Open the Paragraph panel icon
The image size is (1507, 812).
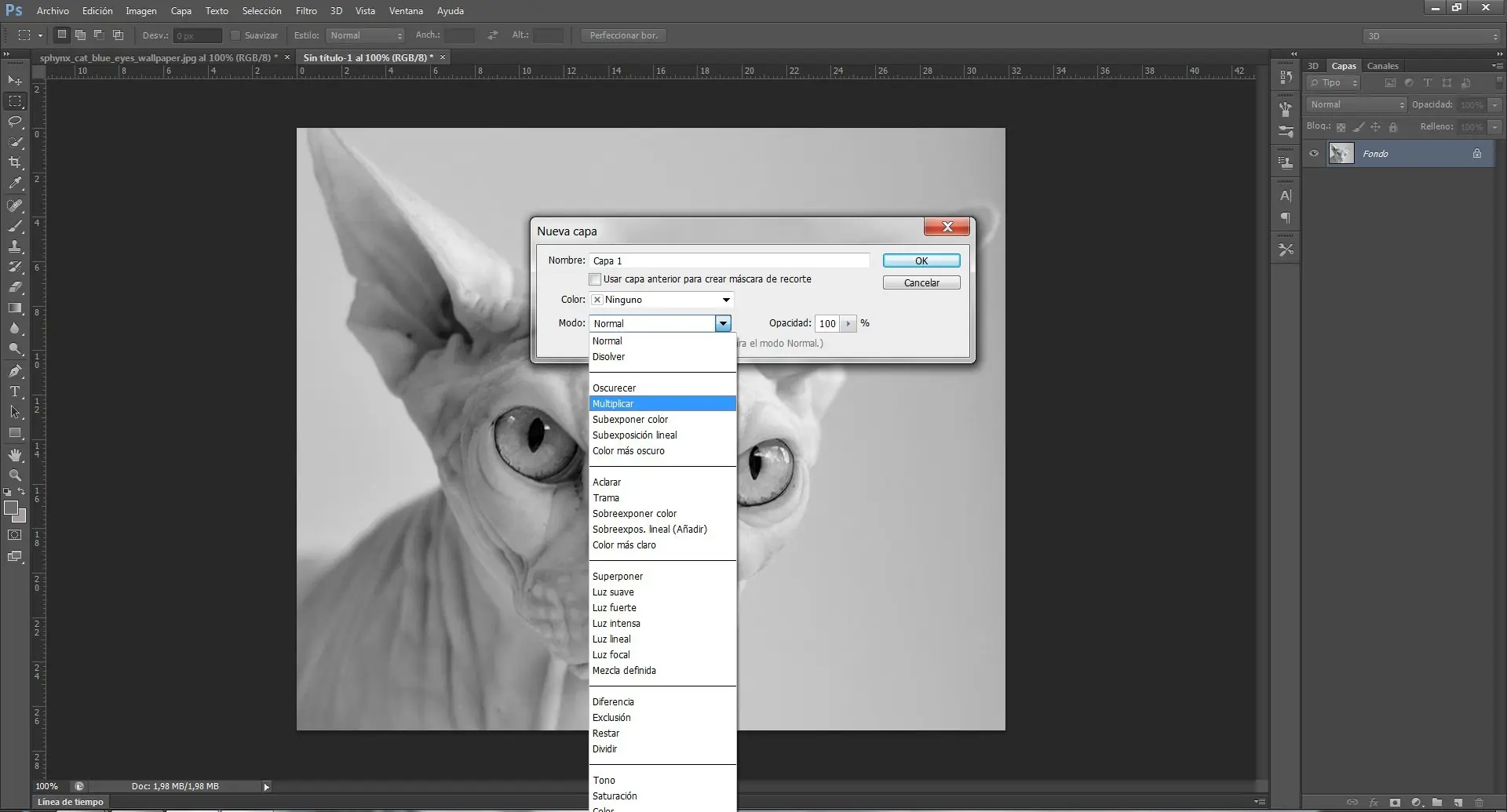click(x=1286, y=217)
